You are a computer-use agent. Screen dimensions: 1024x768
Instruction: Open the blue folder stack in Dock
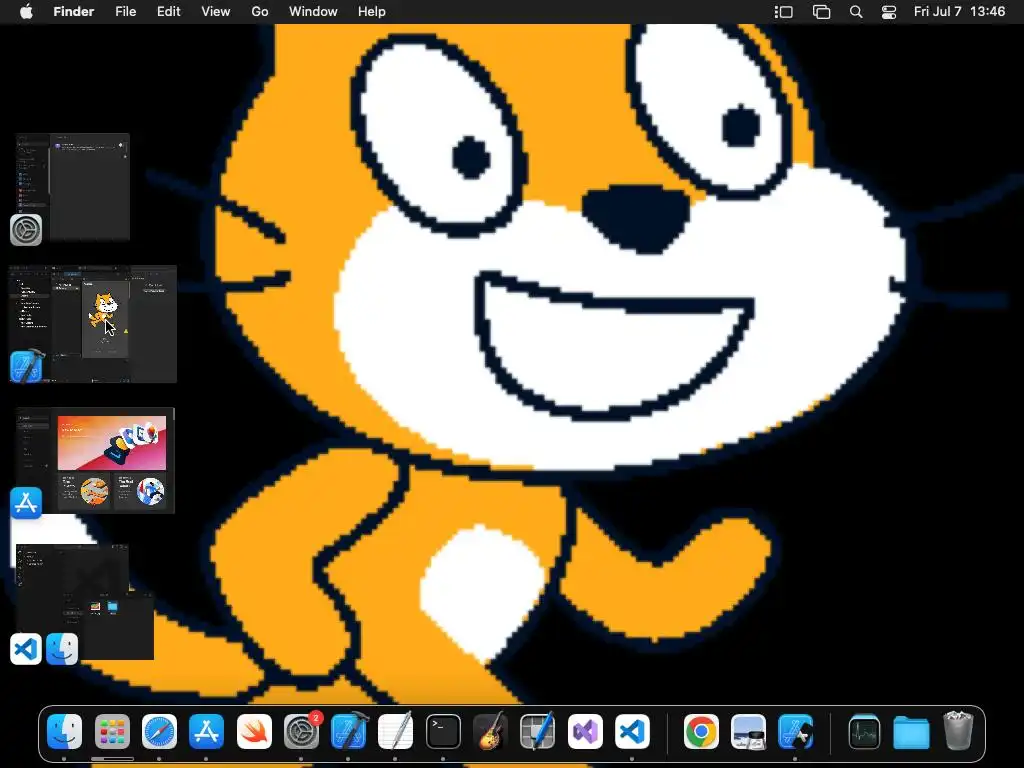click(911, 731)
